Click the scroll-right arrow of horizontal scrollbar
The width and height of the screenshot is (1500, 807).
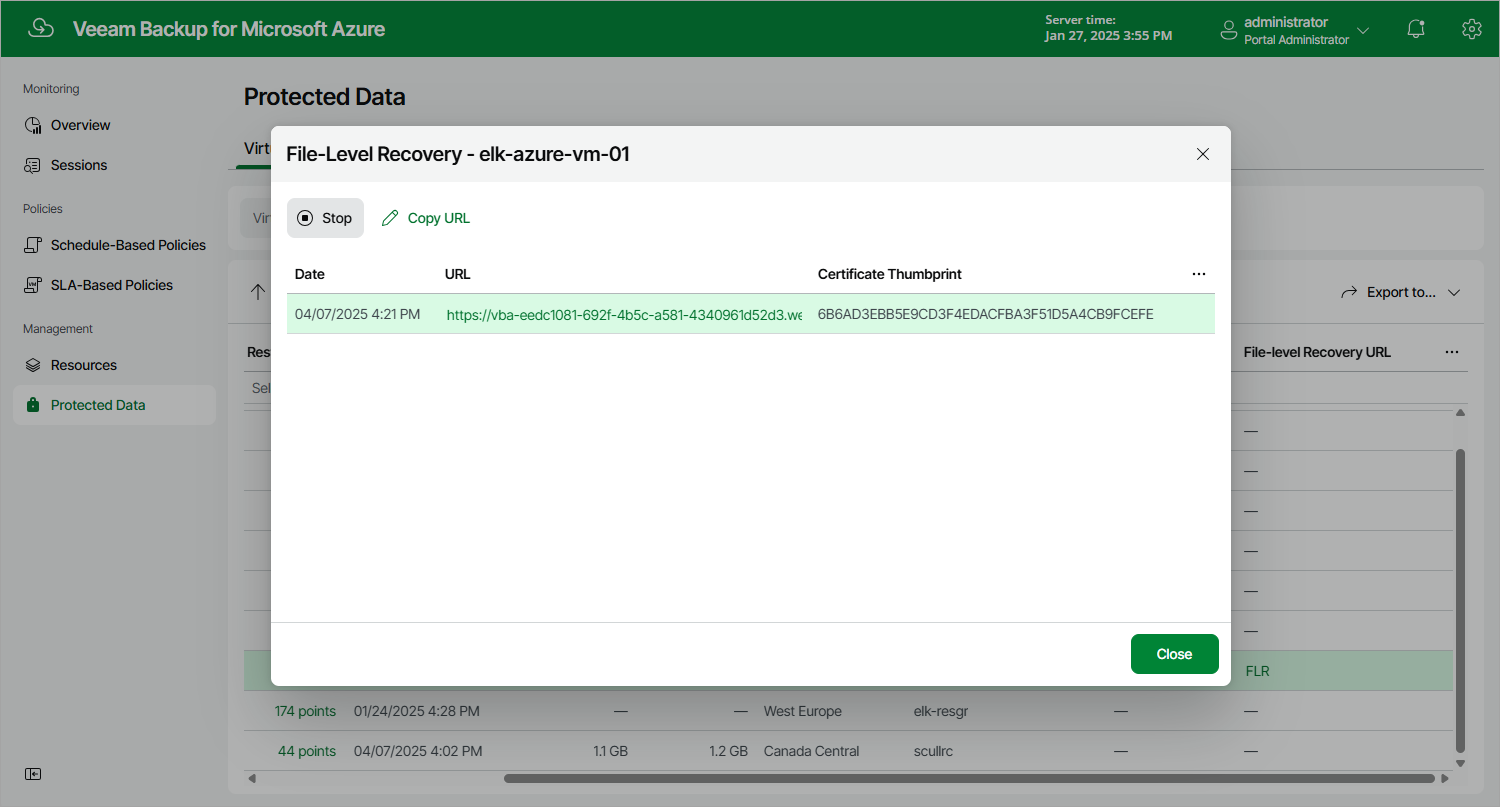(1445, 778)
